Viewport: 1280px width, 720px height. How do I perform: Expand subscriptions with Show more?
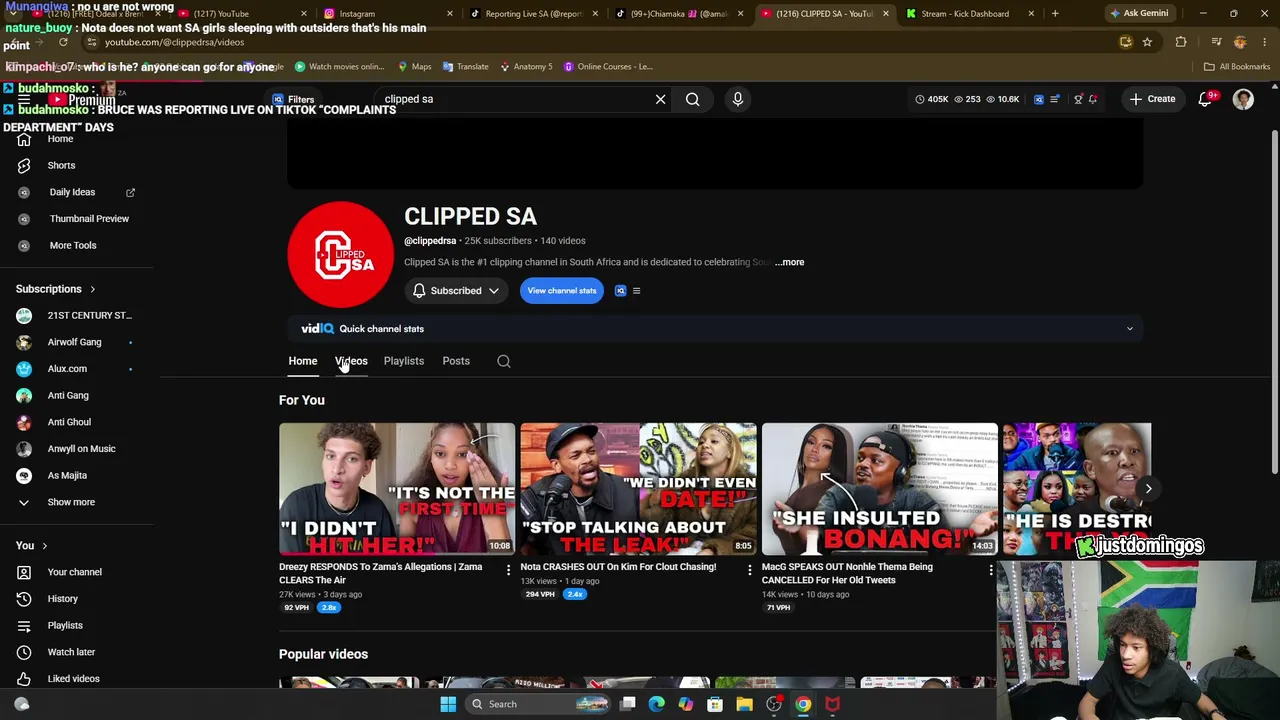(x=71, y=502)
